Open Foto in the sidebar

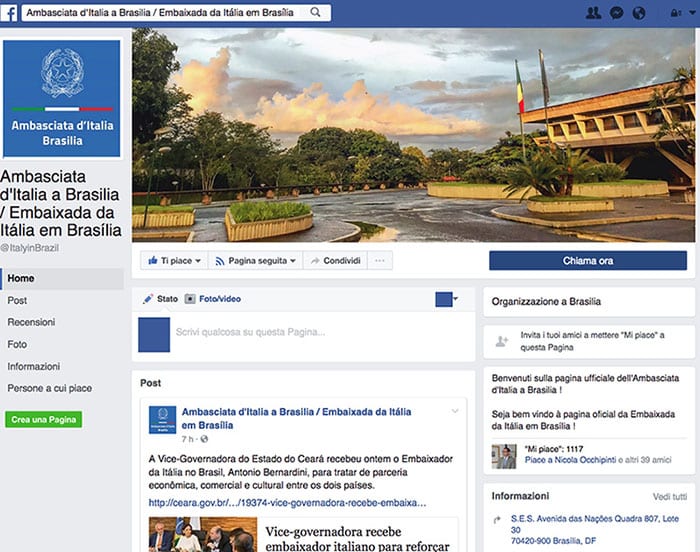17,344
